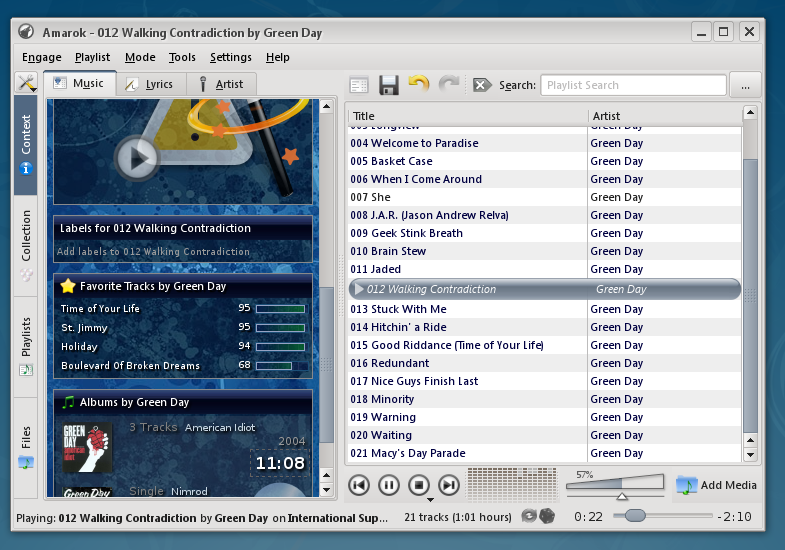
Task: Select track 015 Good Riddance
Action: pos(545,345)
